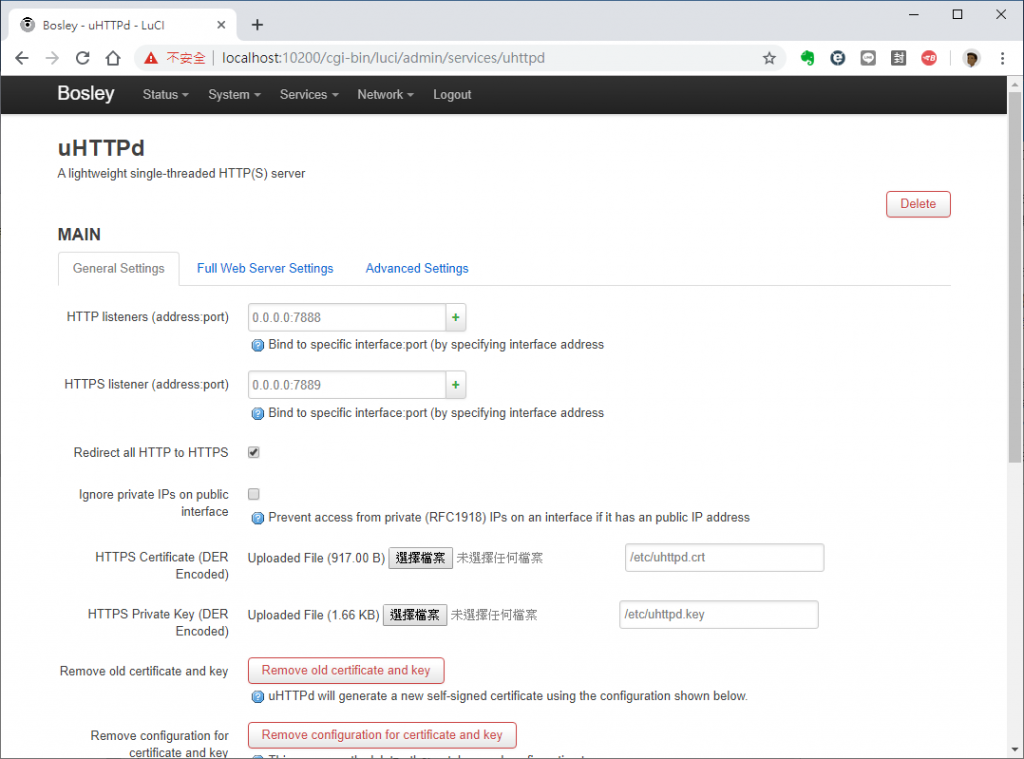Open the LINE chat extension icon

click(868, 58)
